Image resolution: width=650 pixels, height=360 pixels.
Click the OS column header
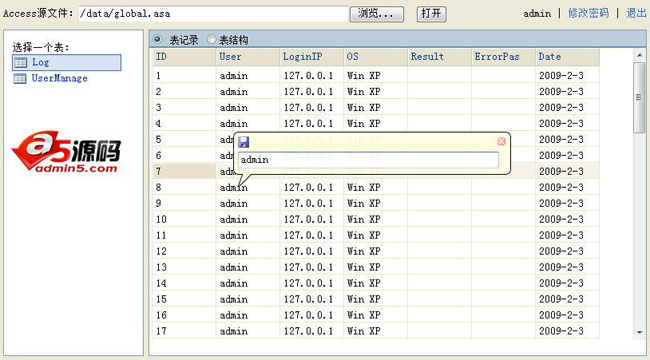tap(376, 57)
